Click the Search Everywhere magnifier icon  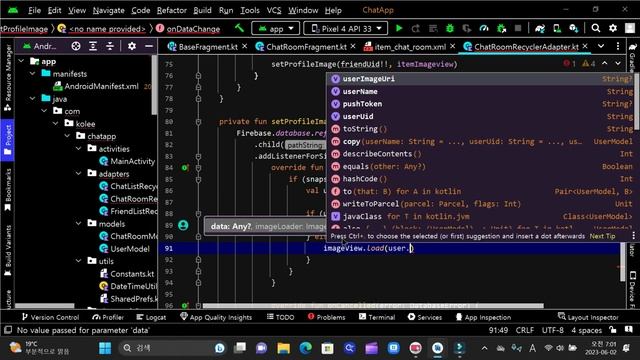pos(596,28)
